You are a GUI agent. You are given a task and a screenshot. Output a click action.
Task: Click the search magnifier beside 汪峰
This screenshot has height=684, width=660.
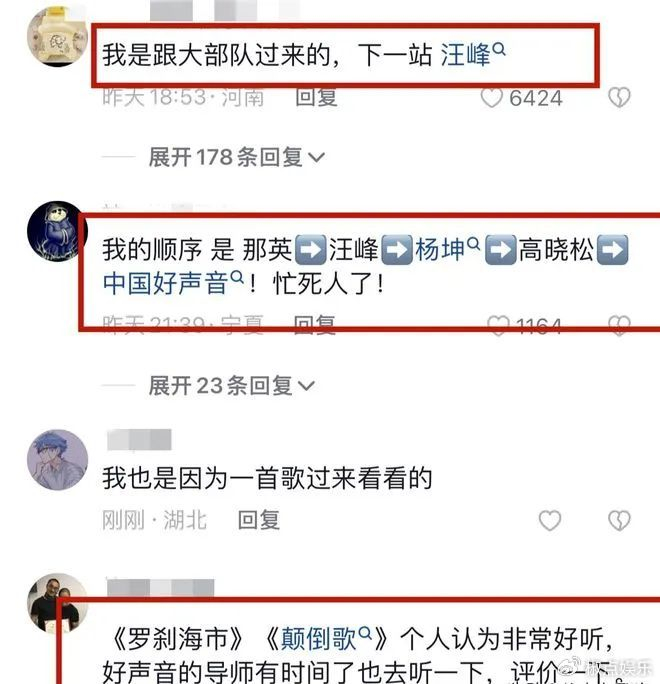[499, 49]
